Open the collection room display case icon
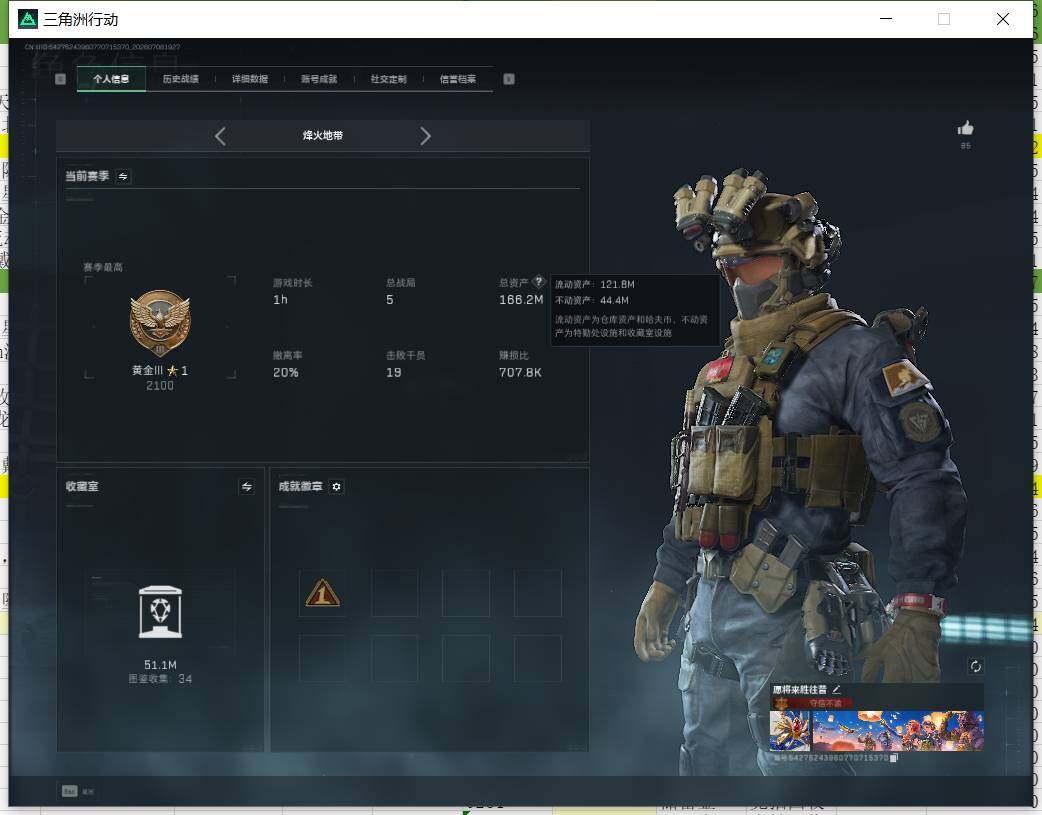Image resolution: width=1042 pixels, height=815 pixels. 160,612
